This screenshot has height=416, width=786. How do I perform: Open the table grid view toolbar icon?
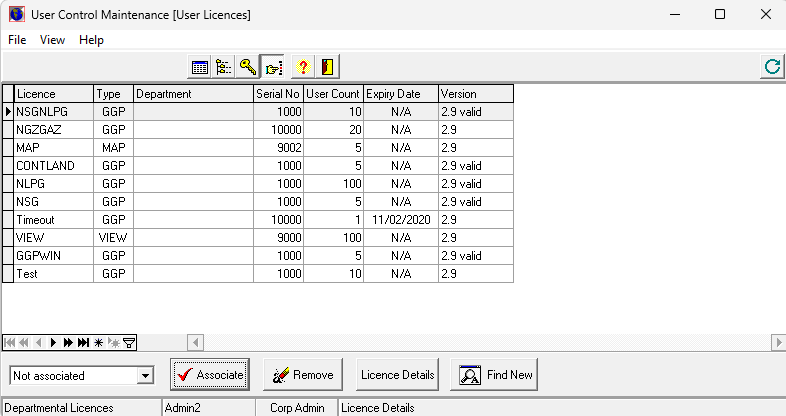coord(200,67)
